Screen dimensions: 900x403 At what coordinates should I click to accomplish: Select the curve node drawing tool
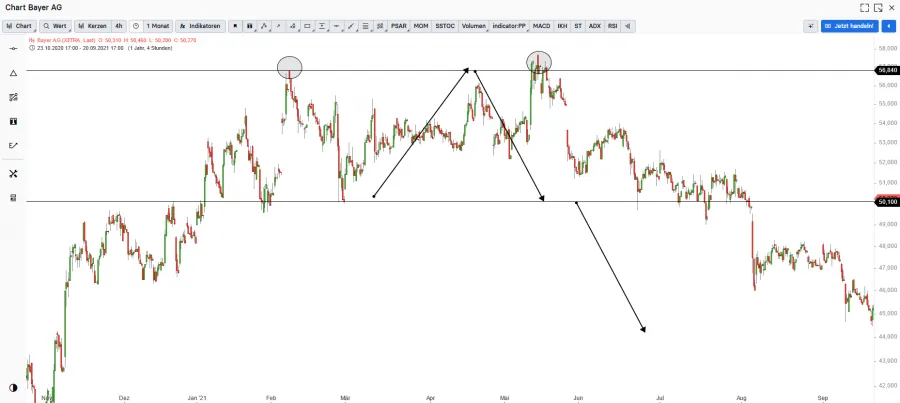[293, 26]
